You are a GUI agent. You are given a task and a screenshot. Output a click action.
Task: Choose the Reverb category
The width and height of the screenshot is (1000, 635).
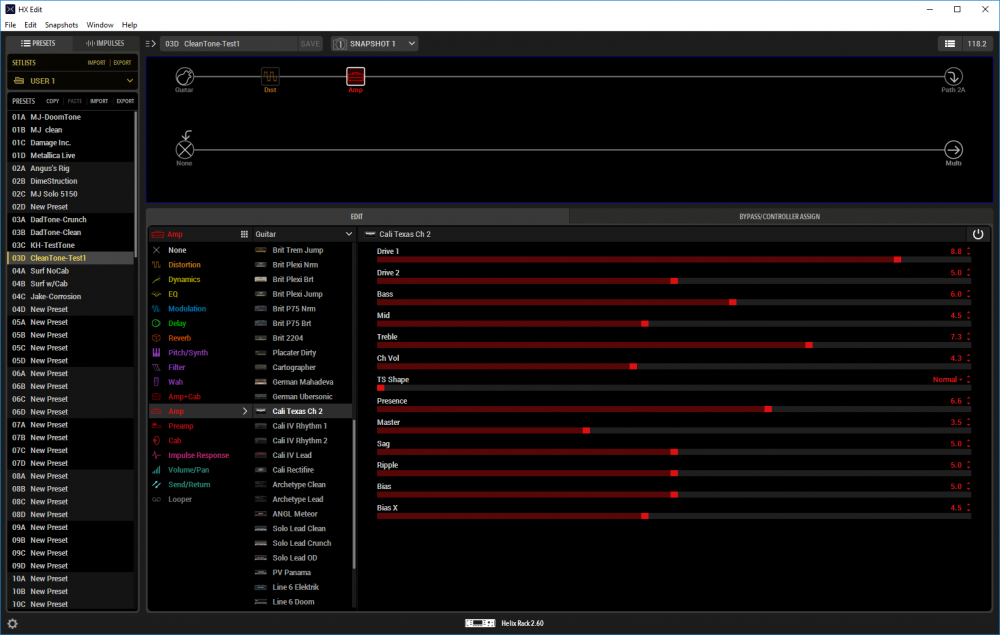pyautogui.click(x=179, y=338)
